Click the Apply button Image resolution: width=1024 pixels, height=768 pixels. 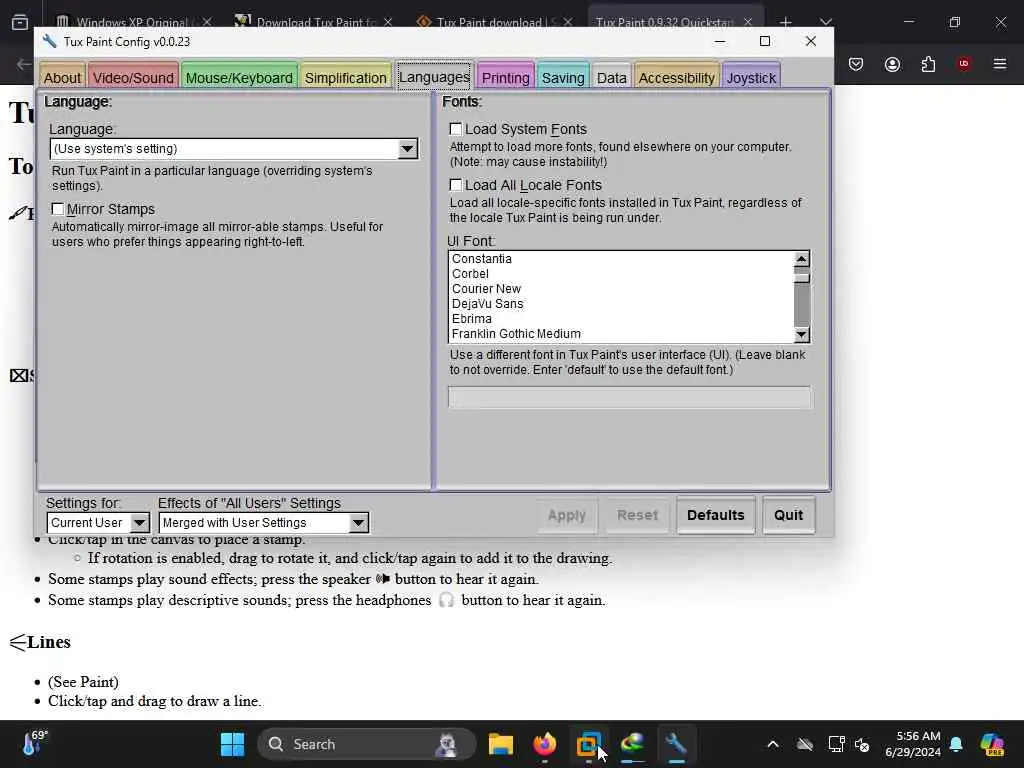pyautogui.click(x=567, y=515)
